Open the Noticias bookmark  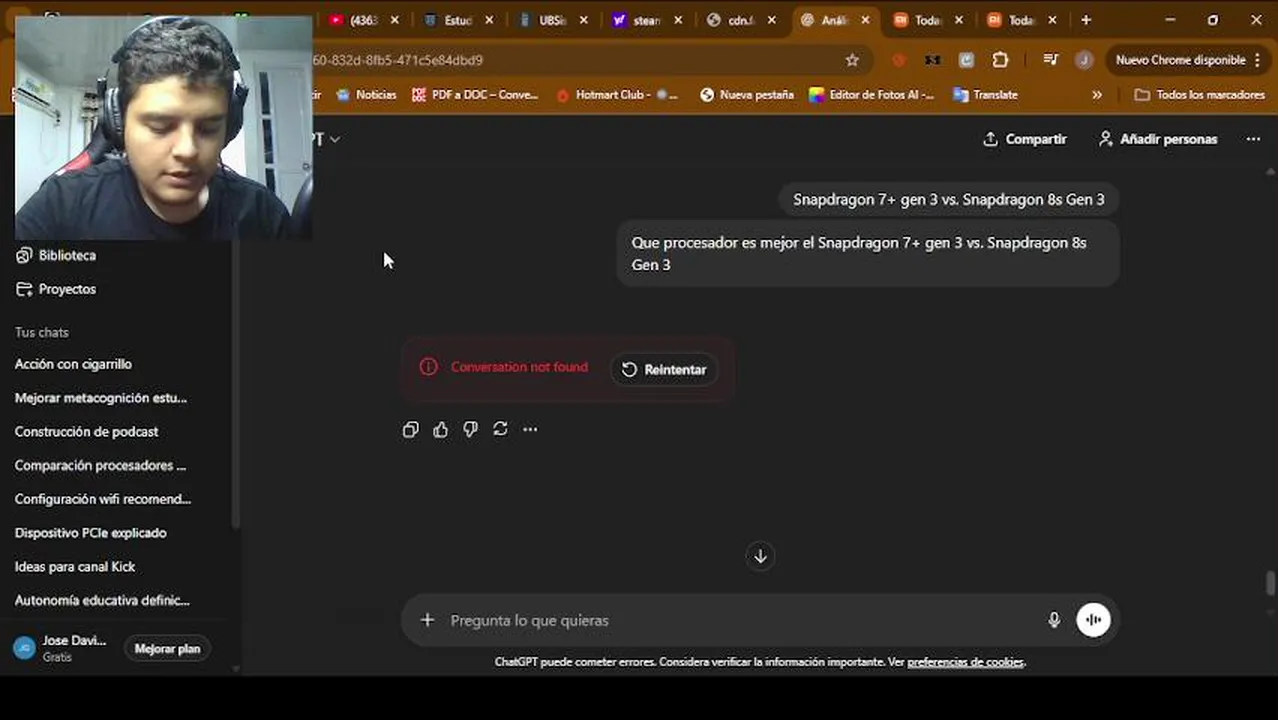366,95
